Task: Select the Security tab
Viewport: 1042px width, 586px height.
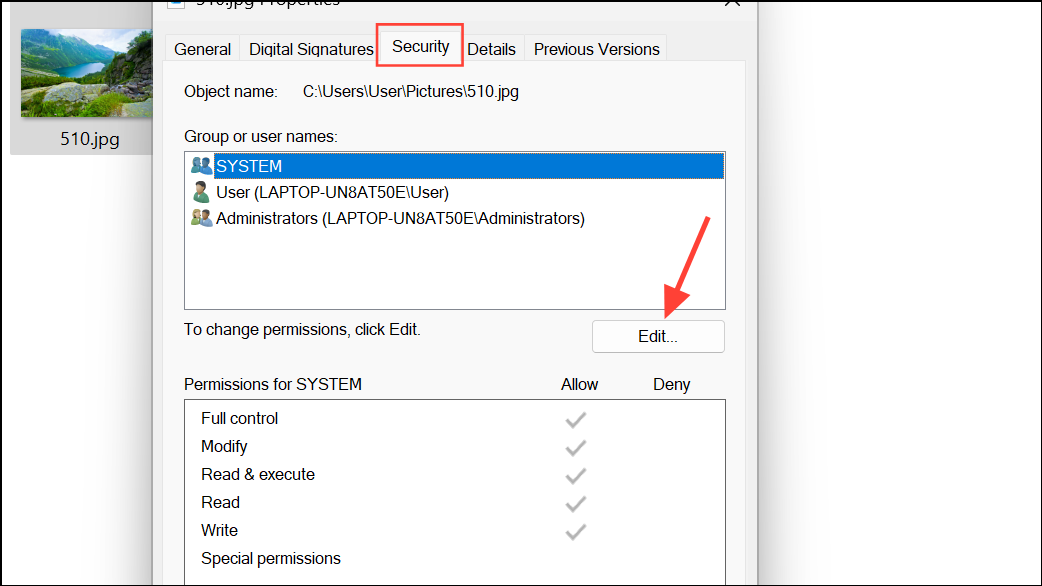Action: pyautogui.click(x=420, y=46)
